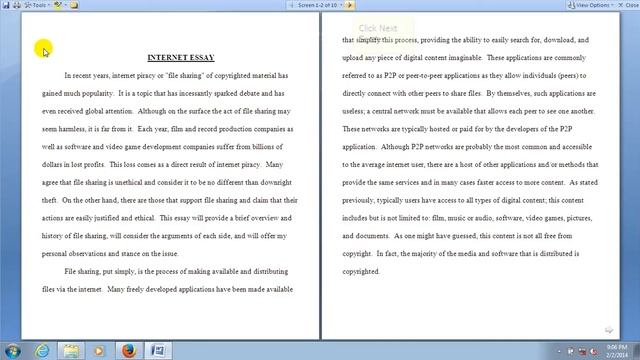
Task: Click line starting 'that simplify this process'
Action: (465, 40)
